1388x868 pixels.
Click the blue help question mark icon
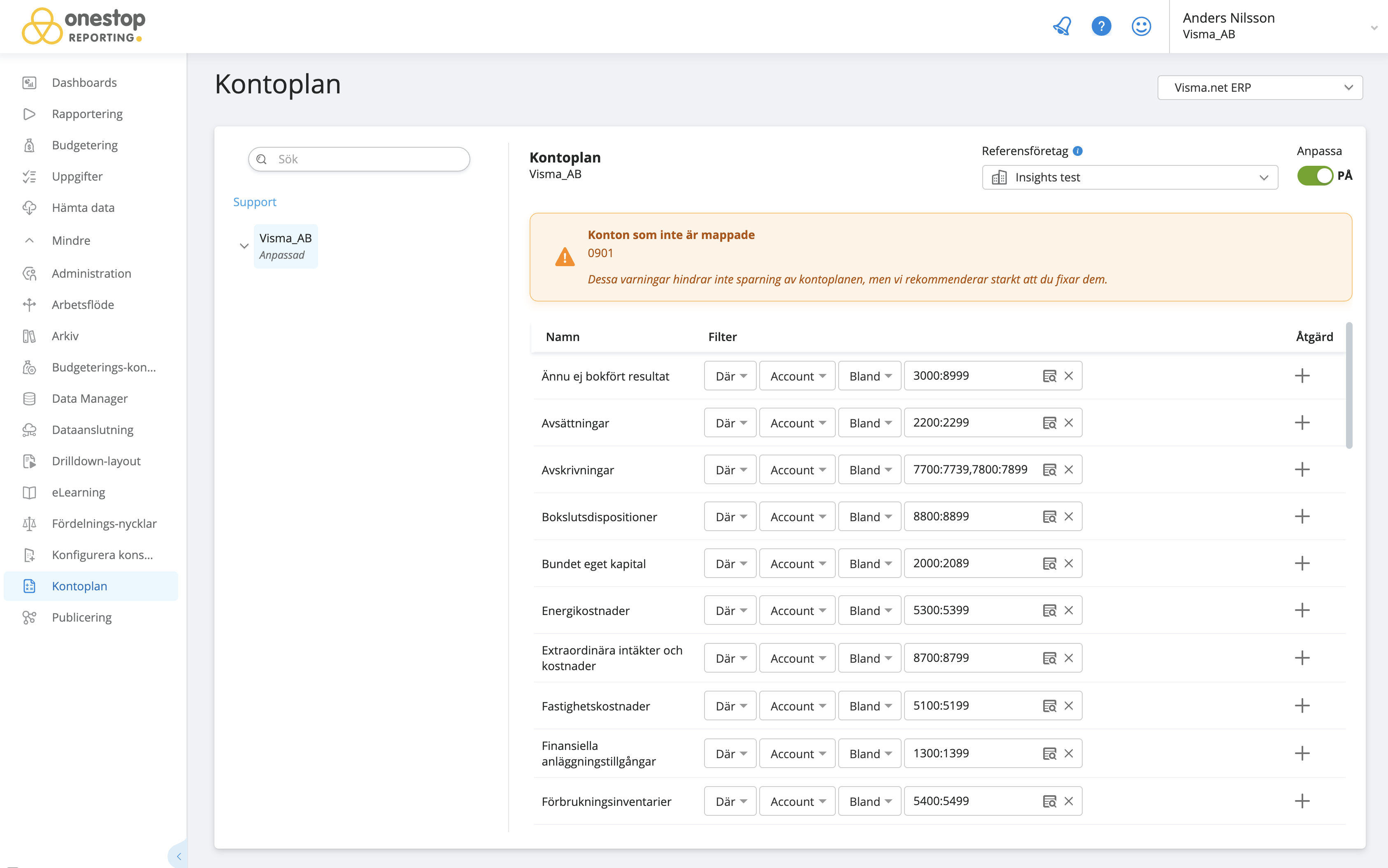point(1101,26)
